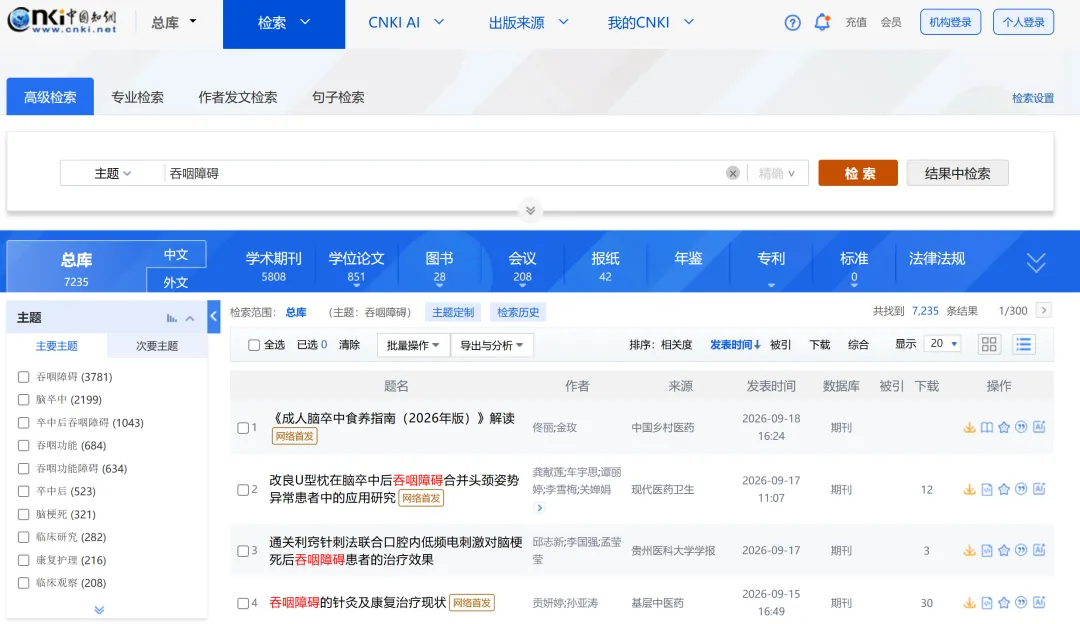Screen dimensions: 1080x624
Task: Favorite the third result with star icon
Action: 1004,550
